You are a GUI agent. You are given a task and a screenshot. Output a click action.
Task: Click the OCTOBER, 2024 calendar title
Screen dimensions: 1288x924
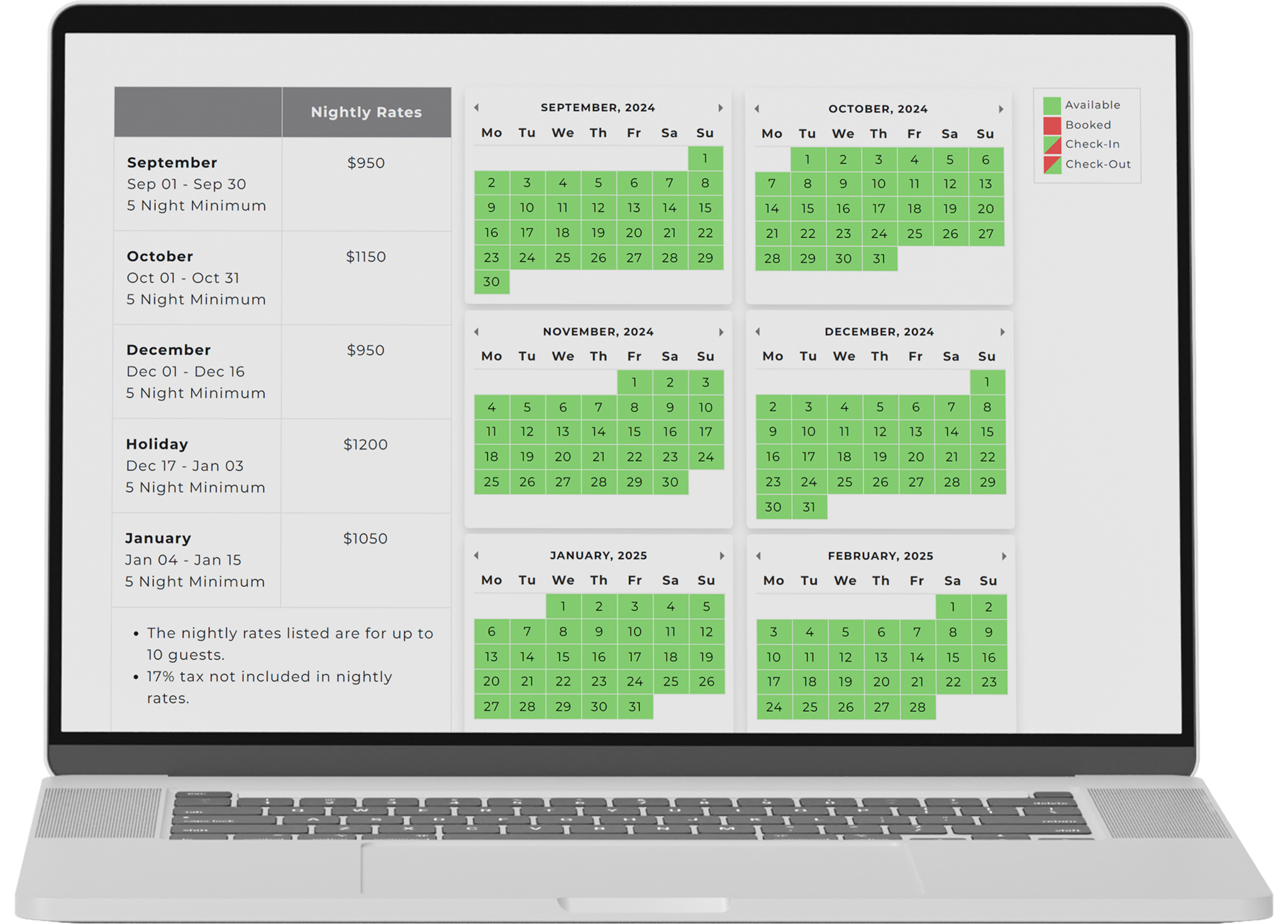878,109
